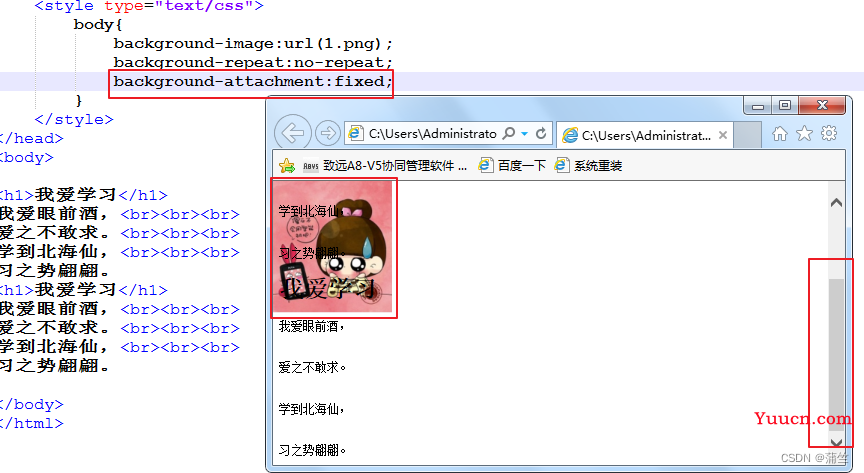Click the scrollbar up arrow in browser
Image resolution: width=864 pixels, height=473 pixels.
coord(836,203)
